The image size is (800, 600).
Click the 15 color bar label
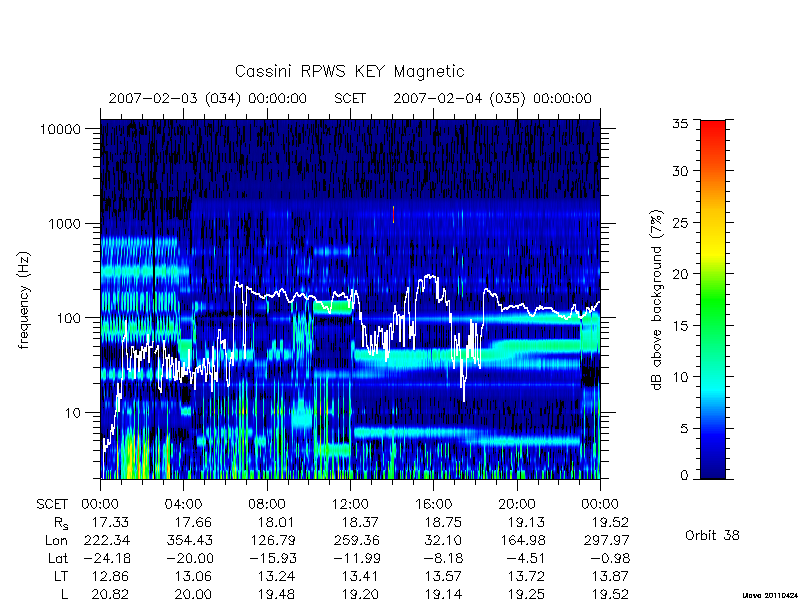coord(680,326)
